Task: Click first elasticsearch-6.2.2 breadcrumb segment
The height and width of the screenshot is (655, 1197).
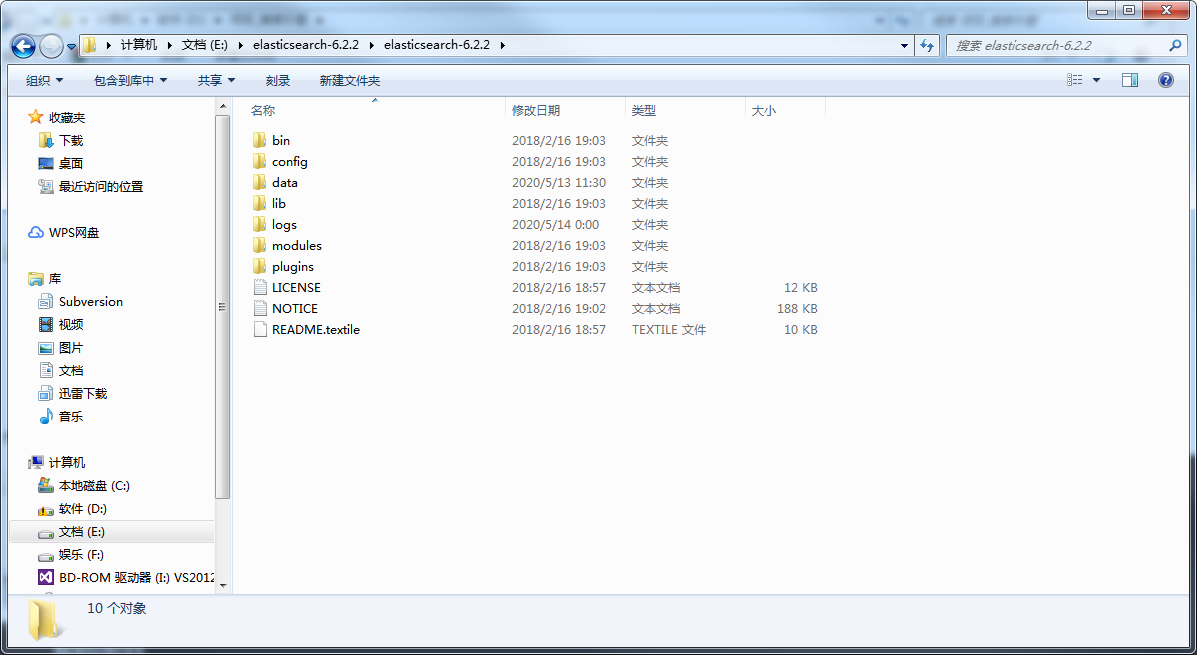Action: [x=305, y=45]
